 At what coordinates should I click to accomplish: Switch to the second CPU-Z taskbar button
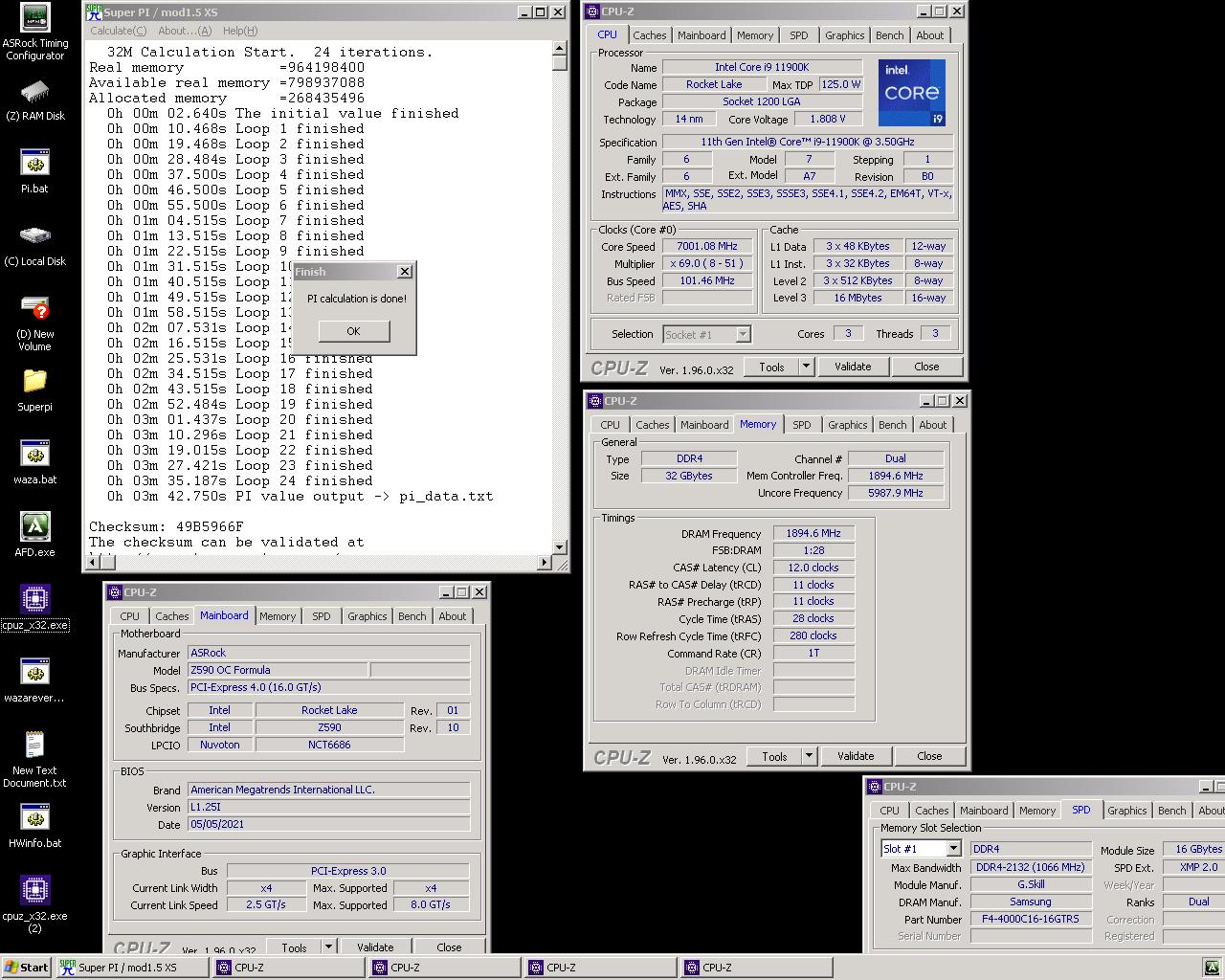(444, 968)
